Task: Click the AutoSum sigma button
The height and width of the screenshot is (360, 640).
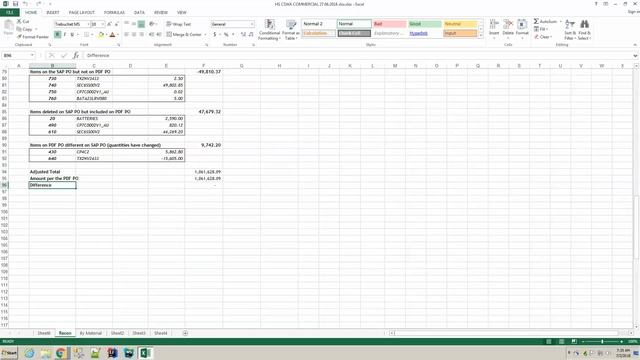Action: point(545,21)
